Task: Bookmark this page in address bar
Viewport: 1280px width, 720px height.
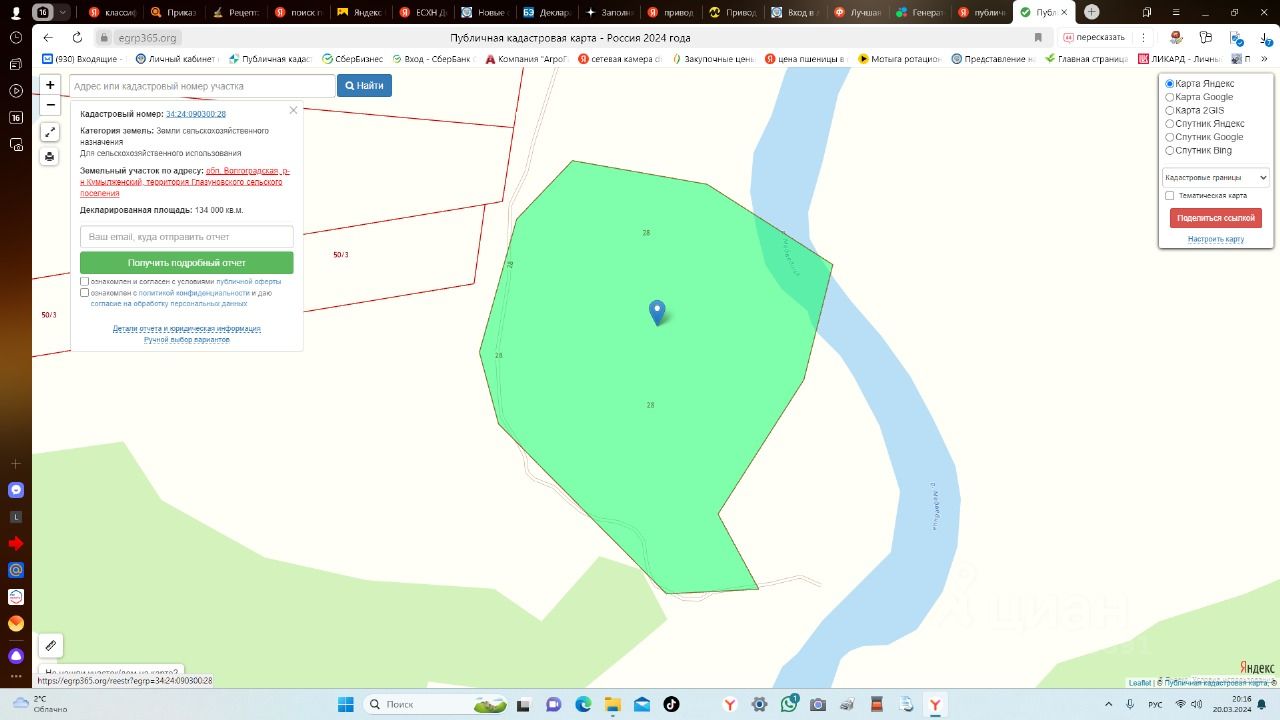Action: pos(1038,38)
